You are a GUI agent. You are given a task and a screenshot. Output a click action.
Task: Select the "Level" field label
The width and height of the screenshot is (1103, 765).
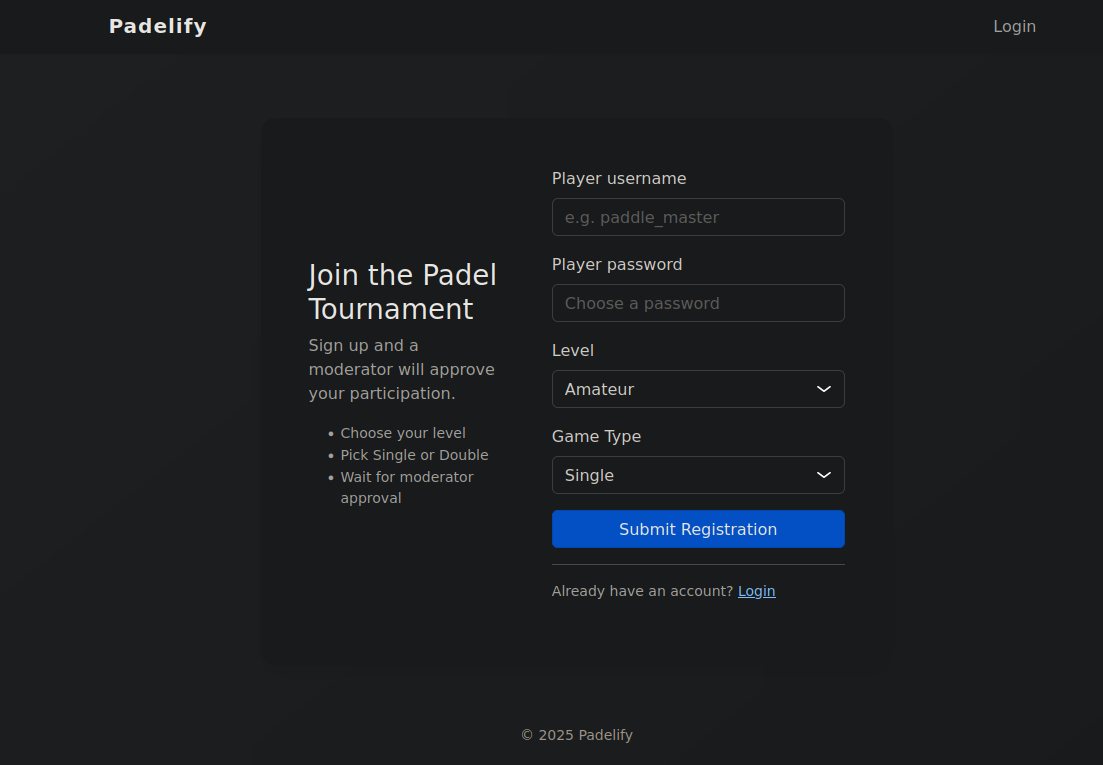pyautogui.click(x=573, y=350)
